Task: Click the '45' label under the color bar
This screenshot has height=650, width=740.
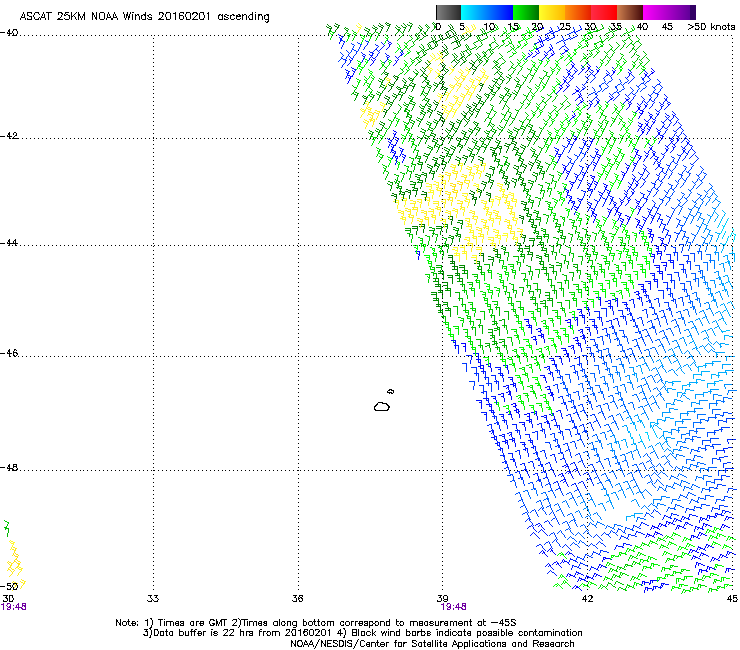Action: click(x=667, y=27)
